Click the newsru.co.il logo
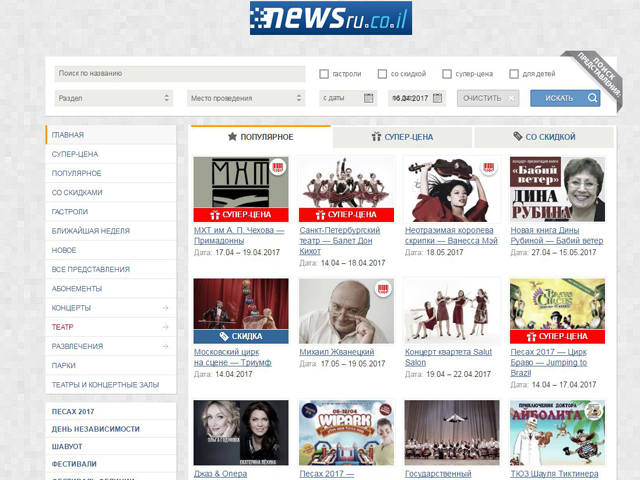Viewport: 640px width, 480px height. coord(331,18)
